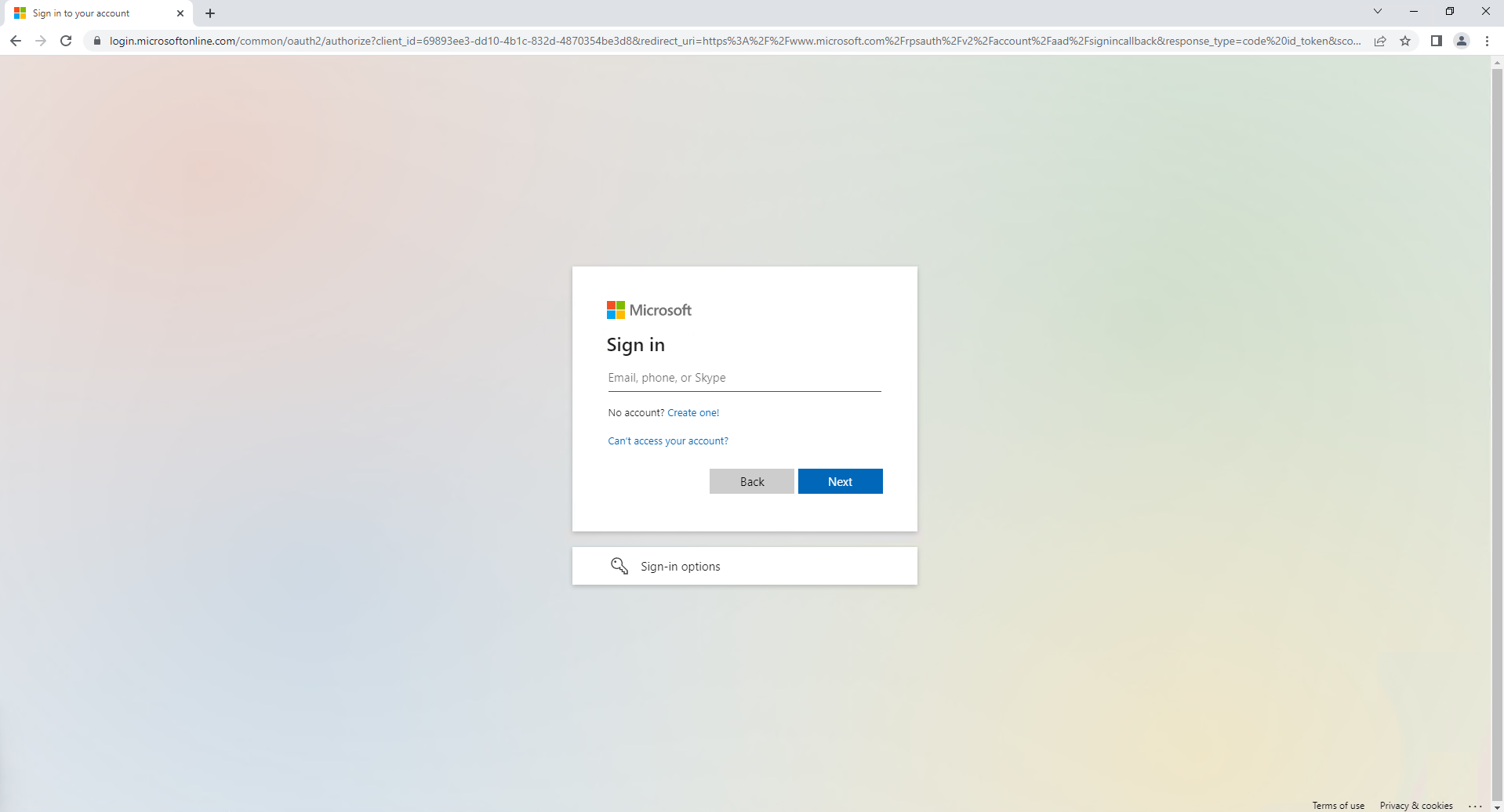The image size is (1504, 812).
Task: Open the Terms of use link
Action: pyautogui.click(x=1339, y=806)
